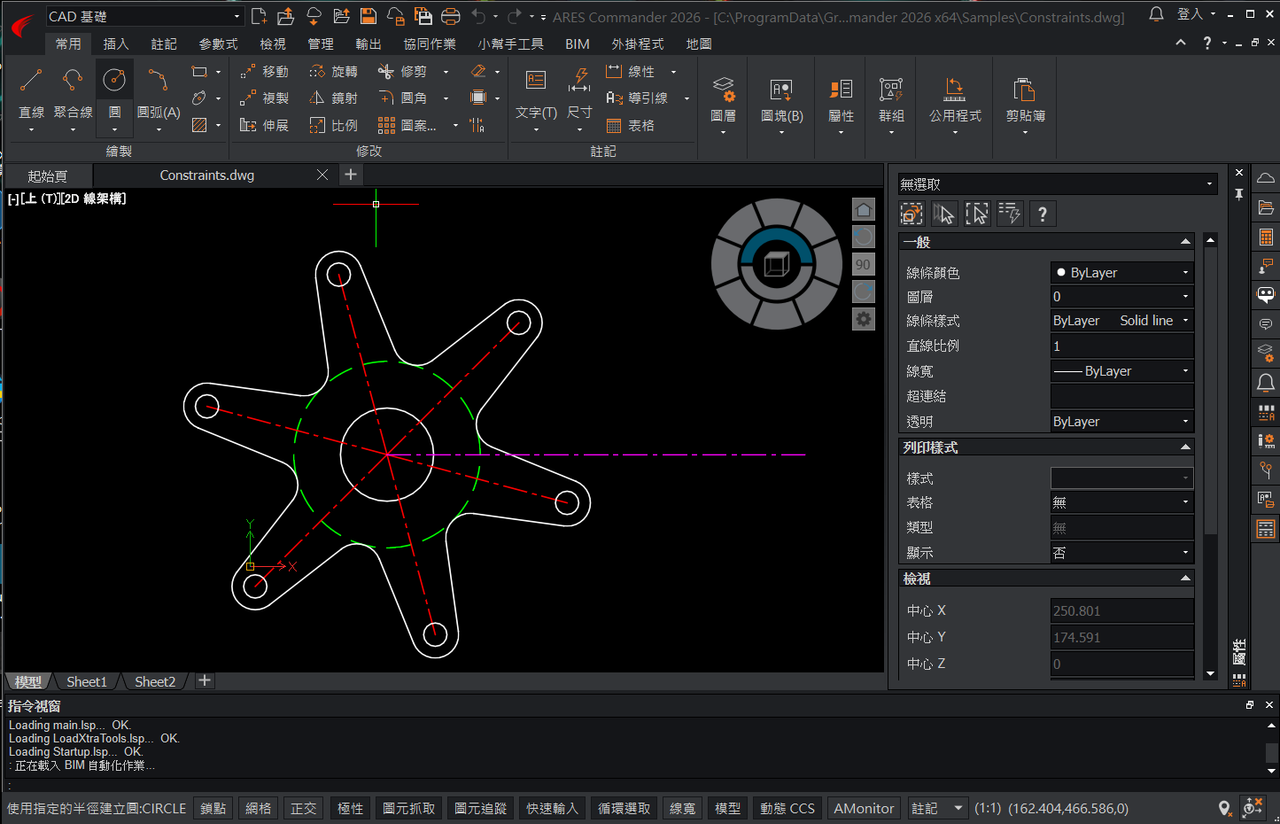Switch to the 插入 ribbon tab
Screen dimensions: 1280x824
point(116,44)
